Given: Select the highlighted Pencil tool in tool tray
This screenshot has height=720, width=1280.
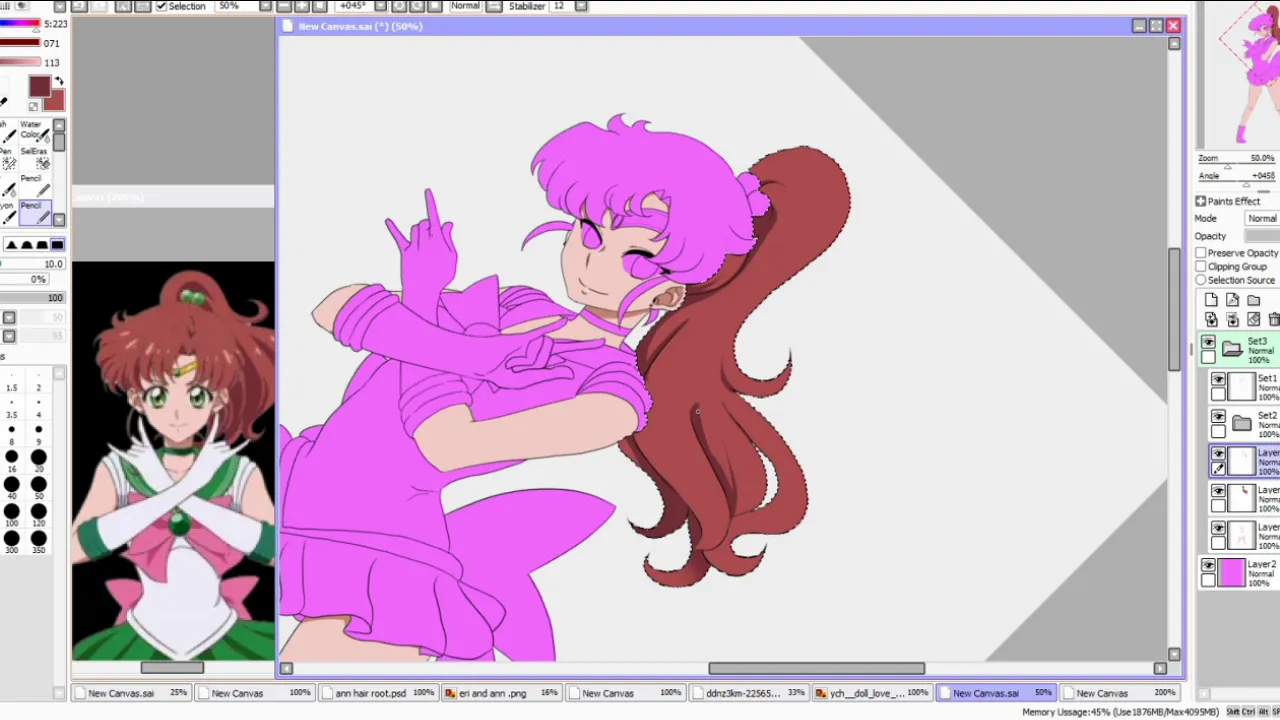Looking at the screenshot, I should click(35, 212).
